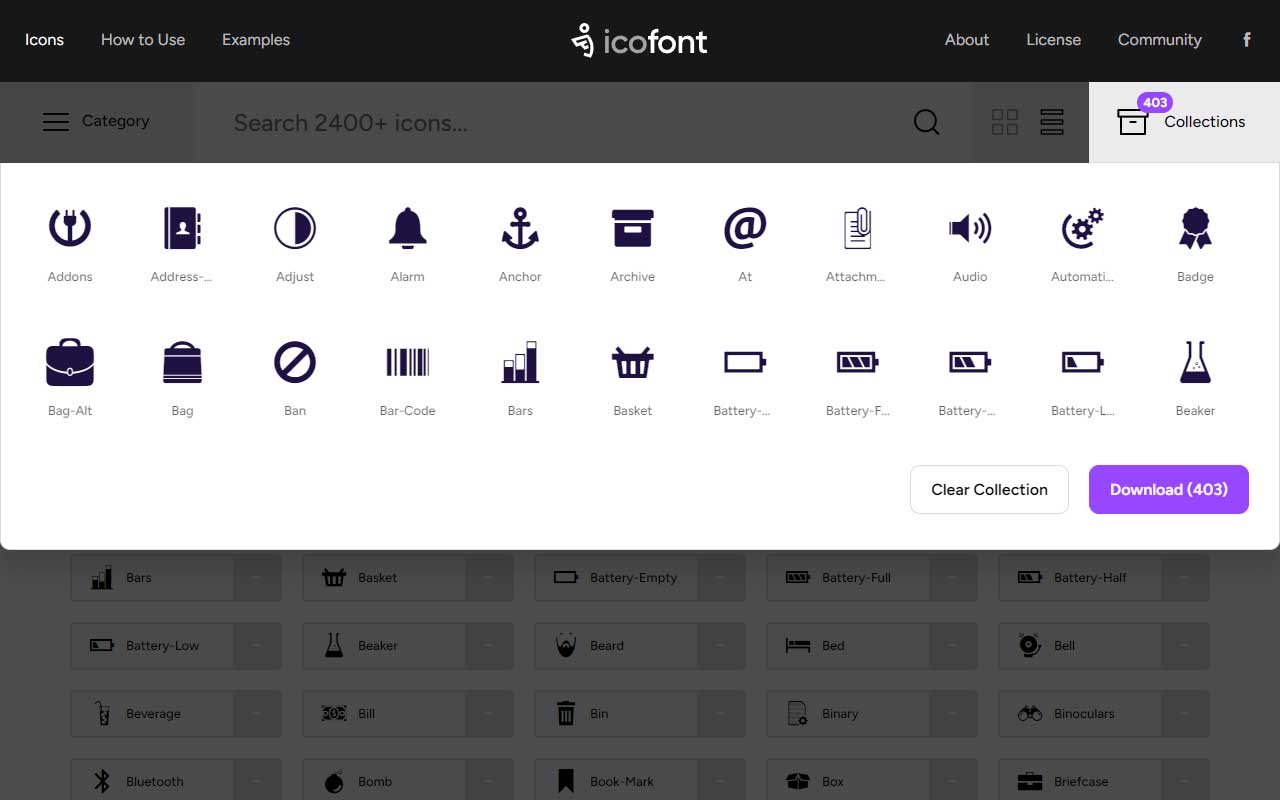Click the Bar-Code icon
Screen dimensions: 1280x800
point(407,362)
